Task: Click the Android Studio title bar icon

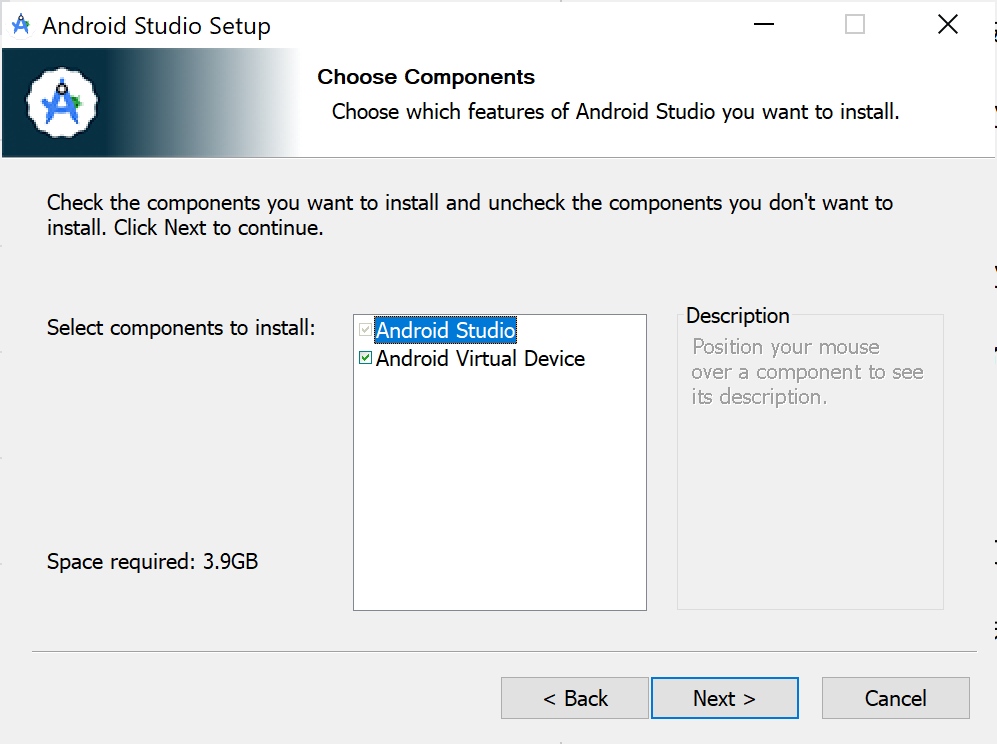Action: click(x=20, y=26)
